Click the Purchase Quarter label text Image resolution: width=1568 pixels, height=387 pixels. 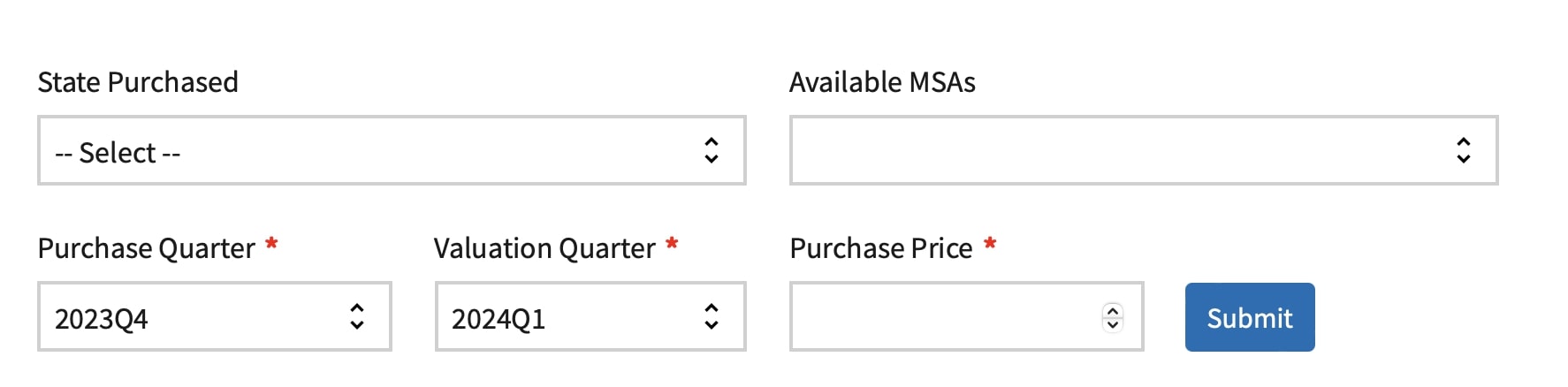(146, 248)
